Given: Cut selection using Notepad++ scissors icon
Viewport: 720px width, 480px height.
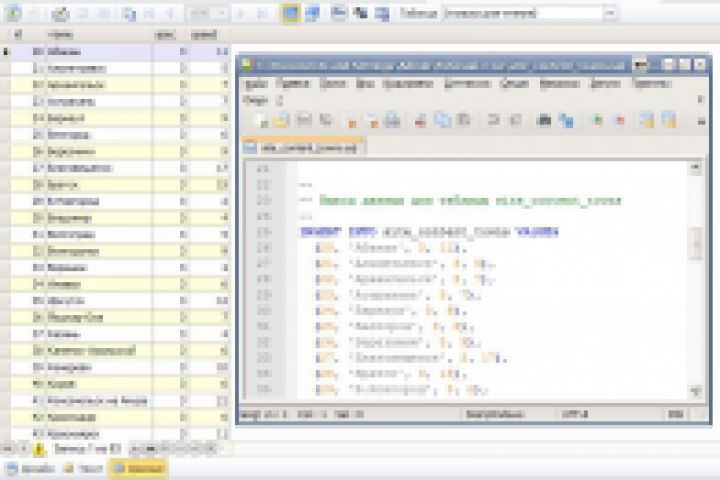Looking at the screenshot, I should click(x=420, y=120).
